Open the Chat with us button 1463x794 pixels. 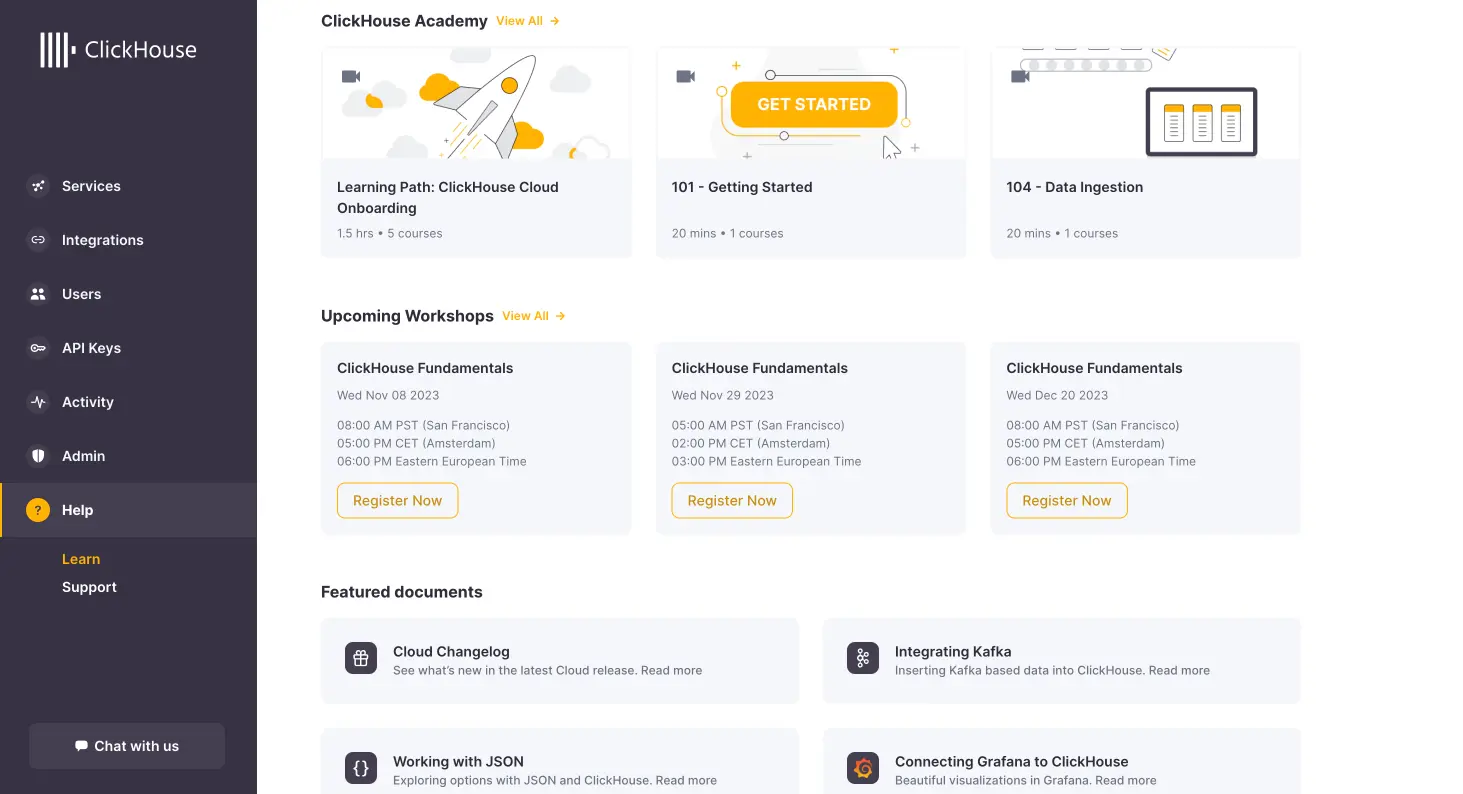[x=127, y=746]
